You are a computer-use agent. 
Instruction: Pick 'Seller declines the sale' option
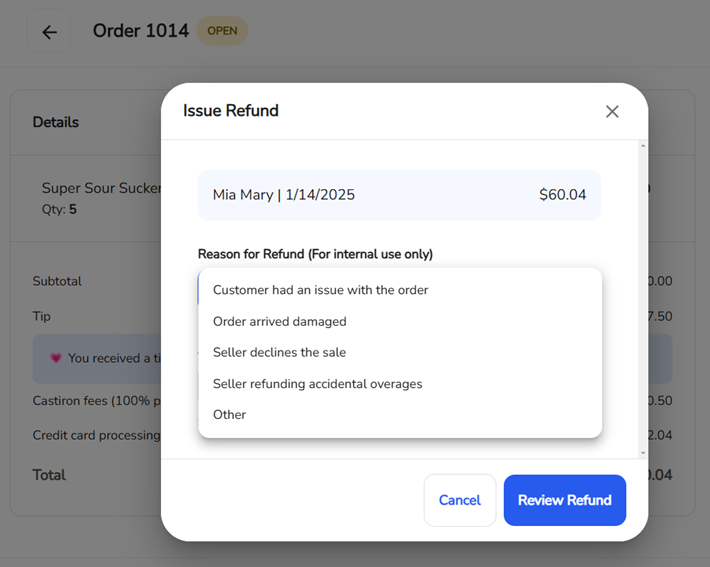(400, 352)
